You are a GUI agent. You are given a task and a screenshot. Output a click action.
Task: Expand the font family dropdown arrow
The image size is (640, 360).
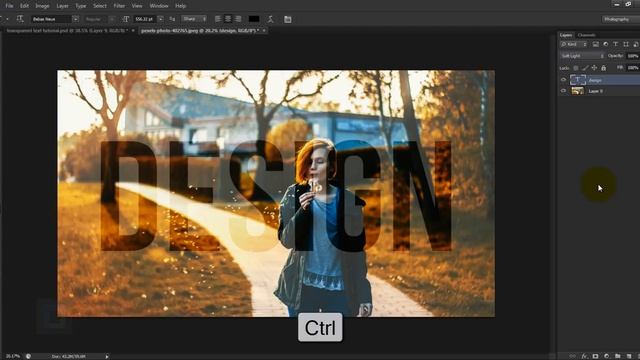(76, 19)
